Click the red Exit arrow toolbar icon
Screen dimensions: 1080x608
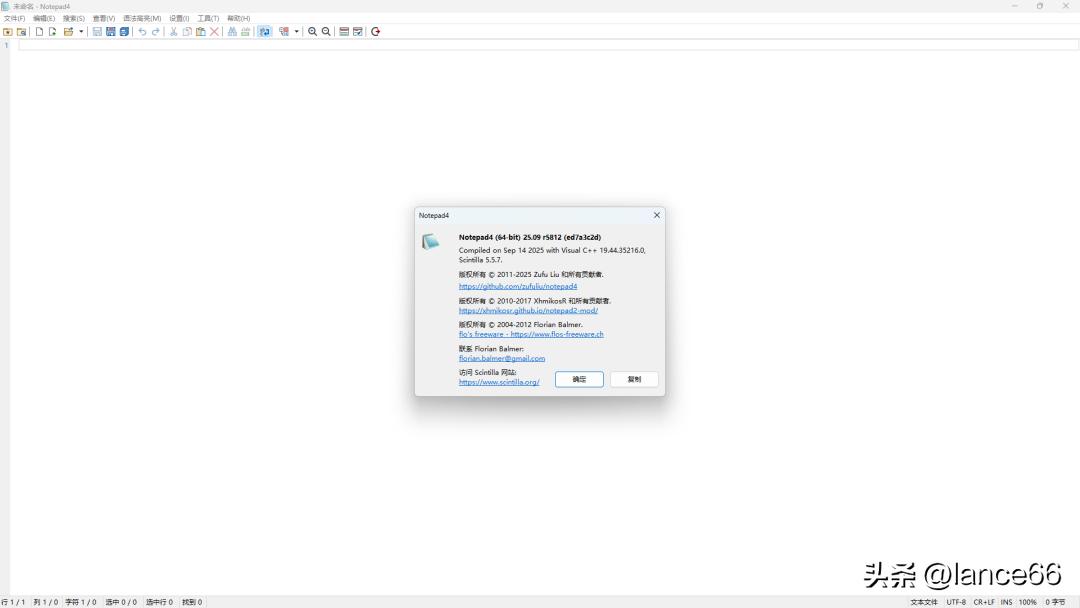pyautogui.click(x=375, y=32)
